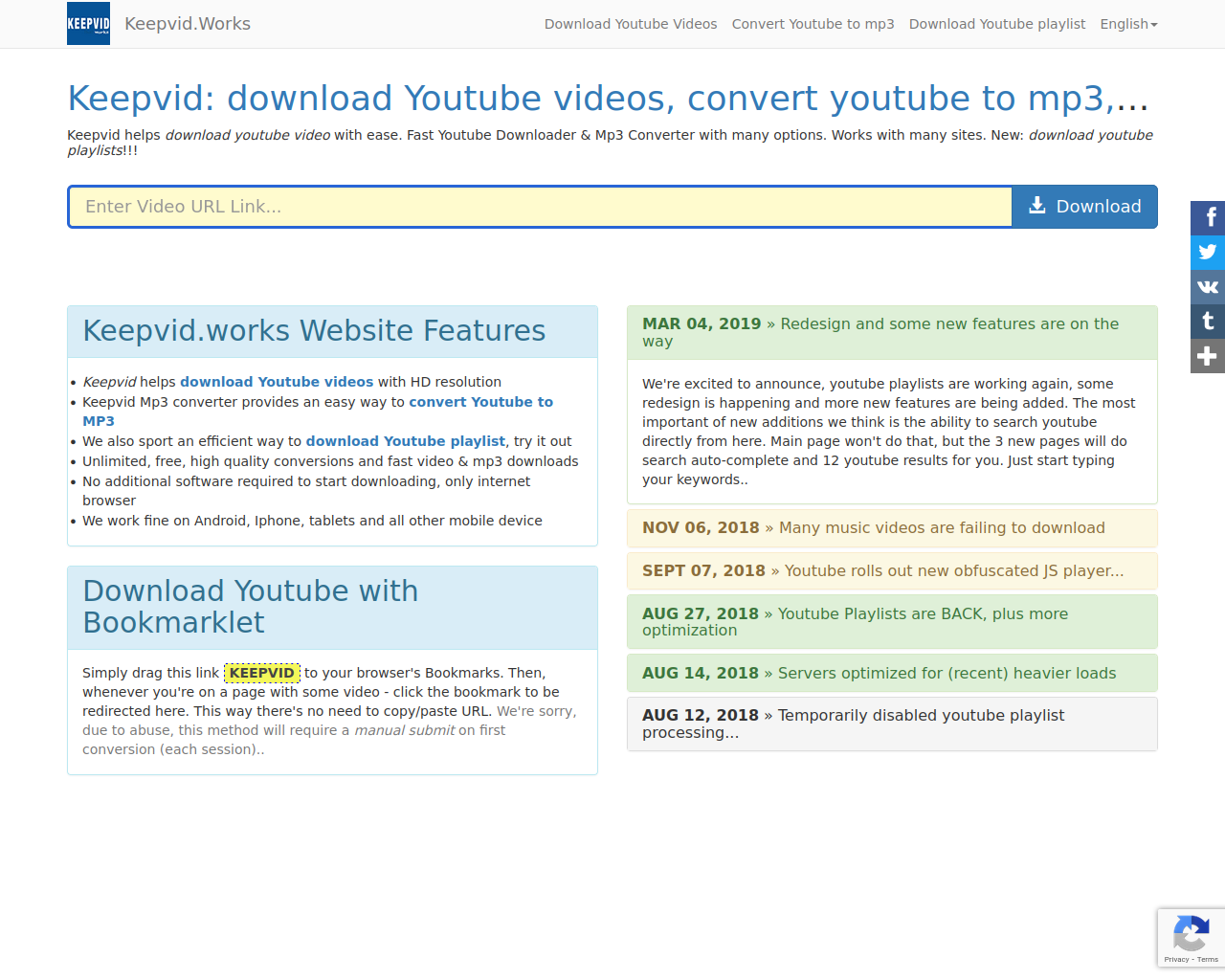Click the main Keepvid page heading

tap(608, 99)
